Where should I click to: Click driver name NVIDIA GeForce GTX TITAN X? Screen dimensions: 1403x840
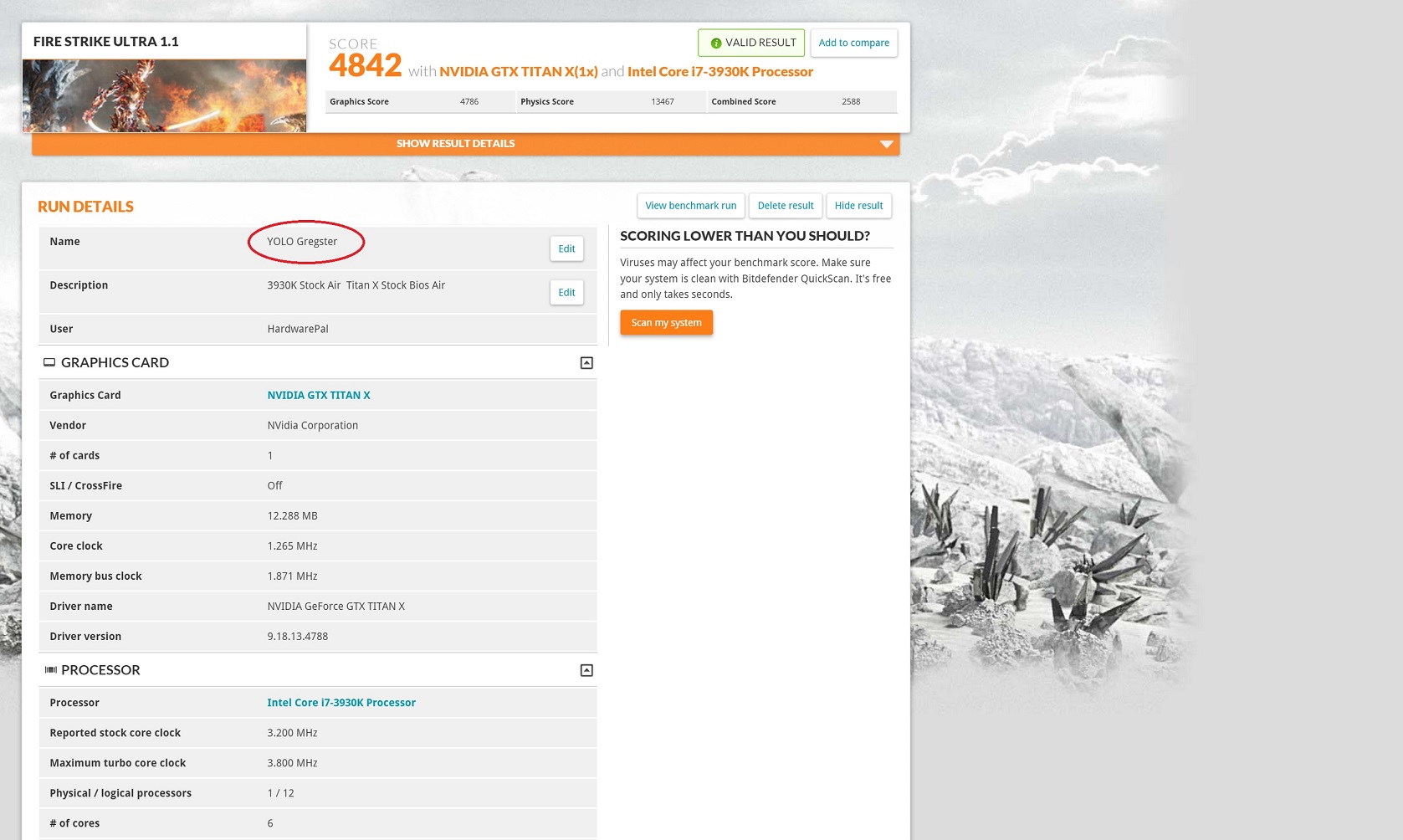coord(335,606)
